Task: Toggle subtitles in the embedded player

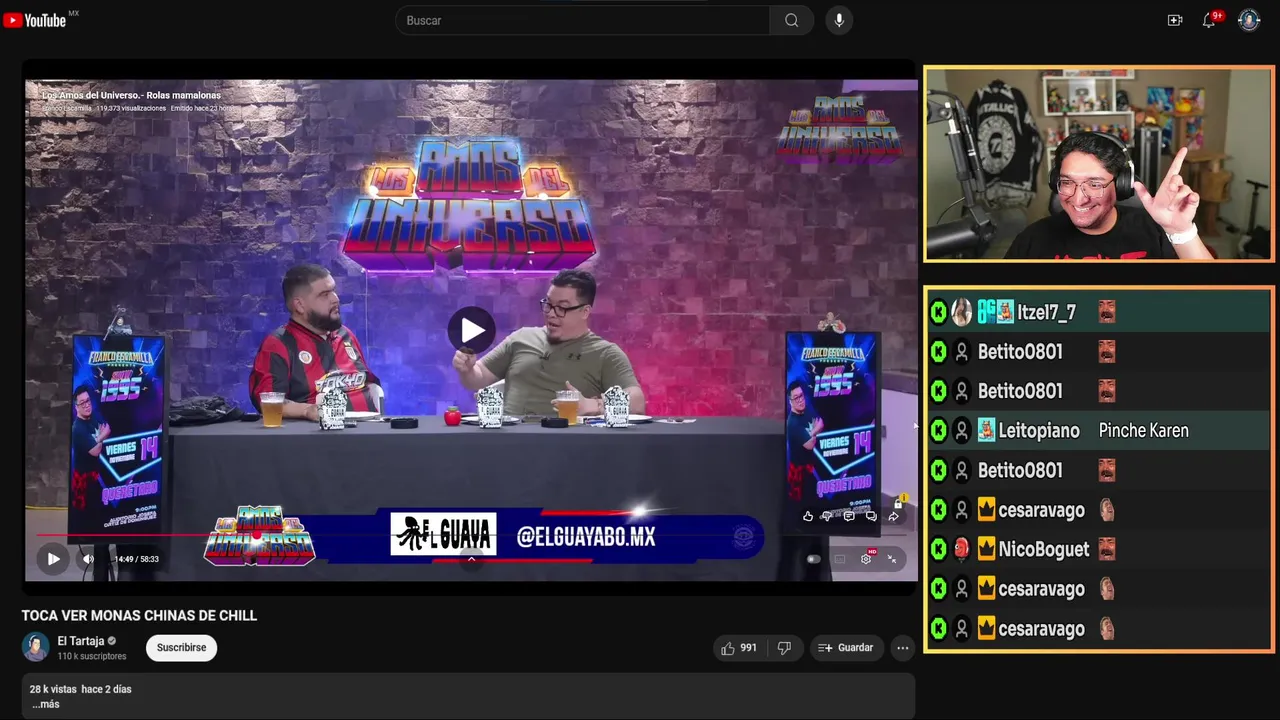Action: click(x=840, y=559)
